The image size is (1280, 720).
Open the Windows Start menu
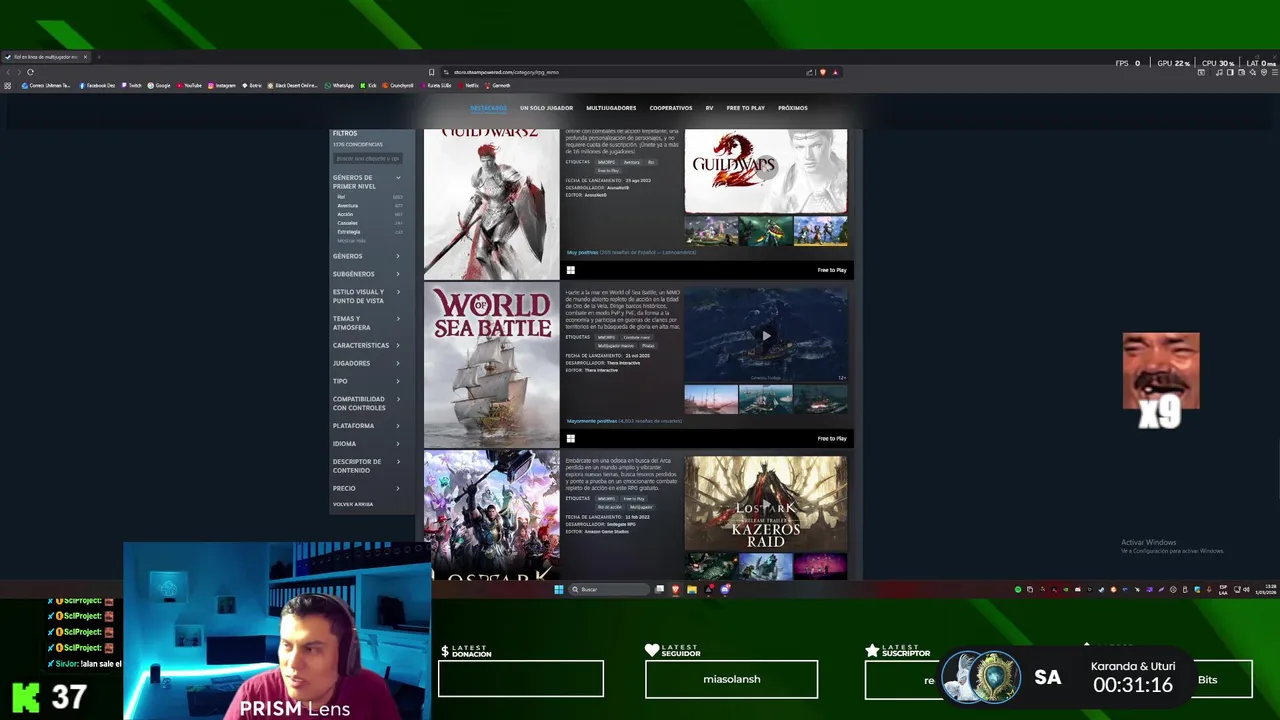(559, 589)
